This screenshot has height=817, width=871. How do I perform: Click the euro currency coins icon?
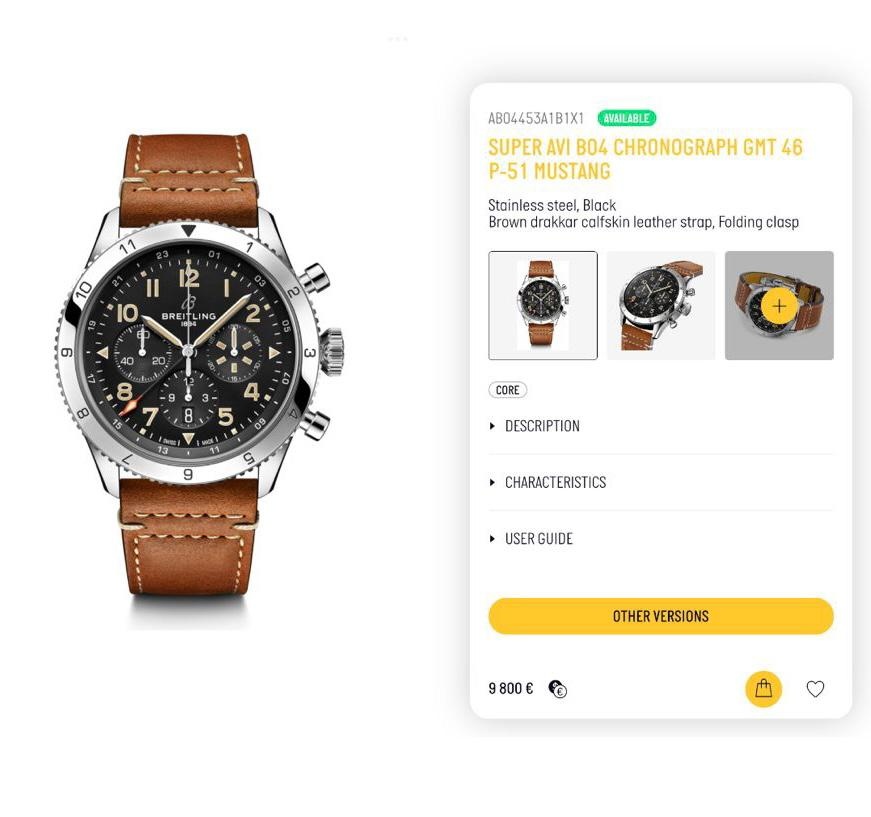[558, 689]
